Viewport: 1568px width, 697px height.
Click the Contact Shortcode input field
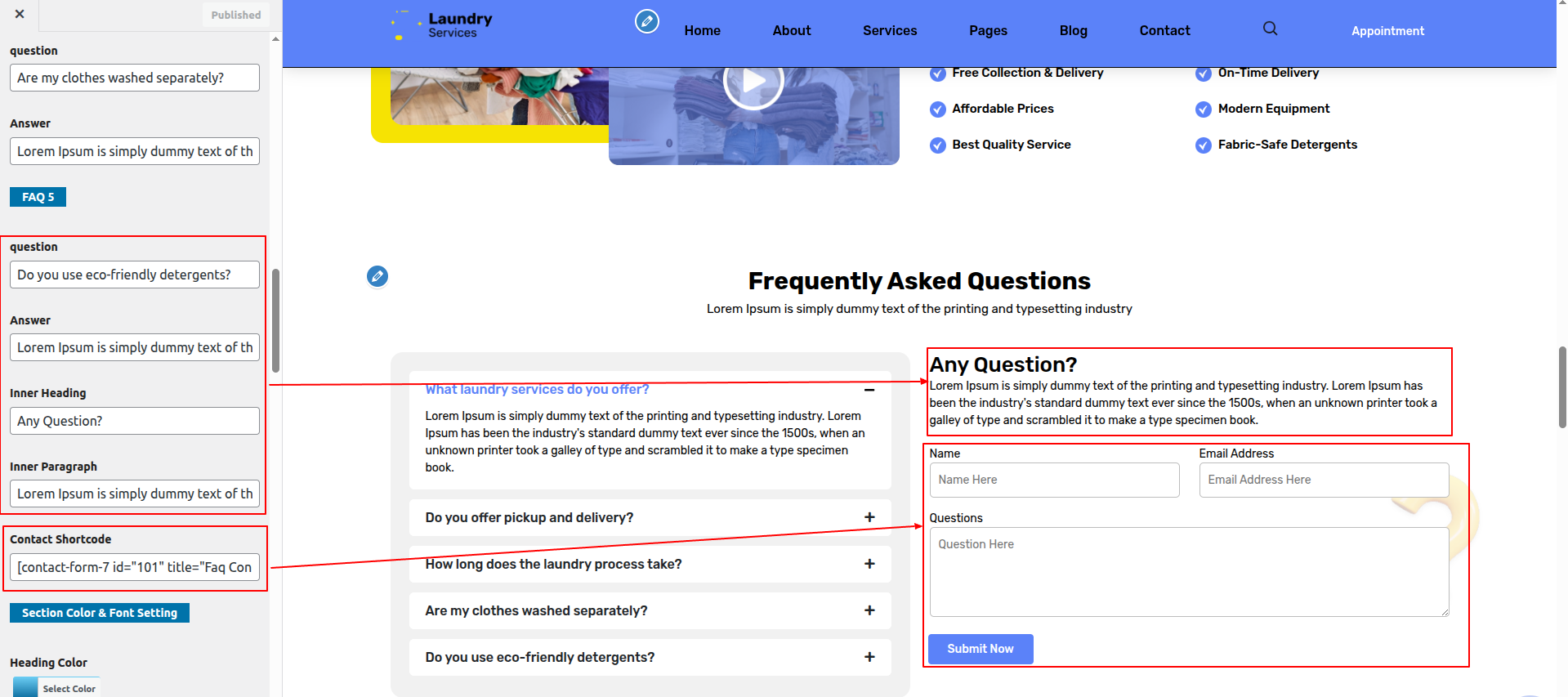[135, 567]
